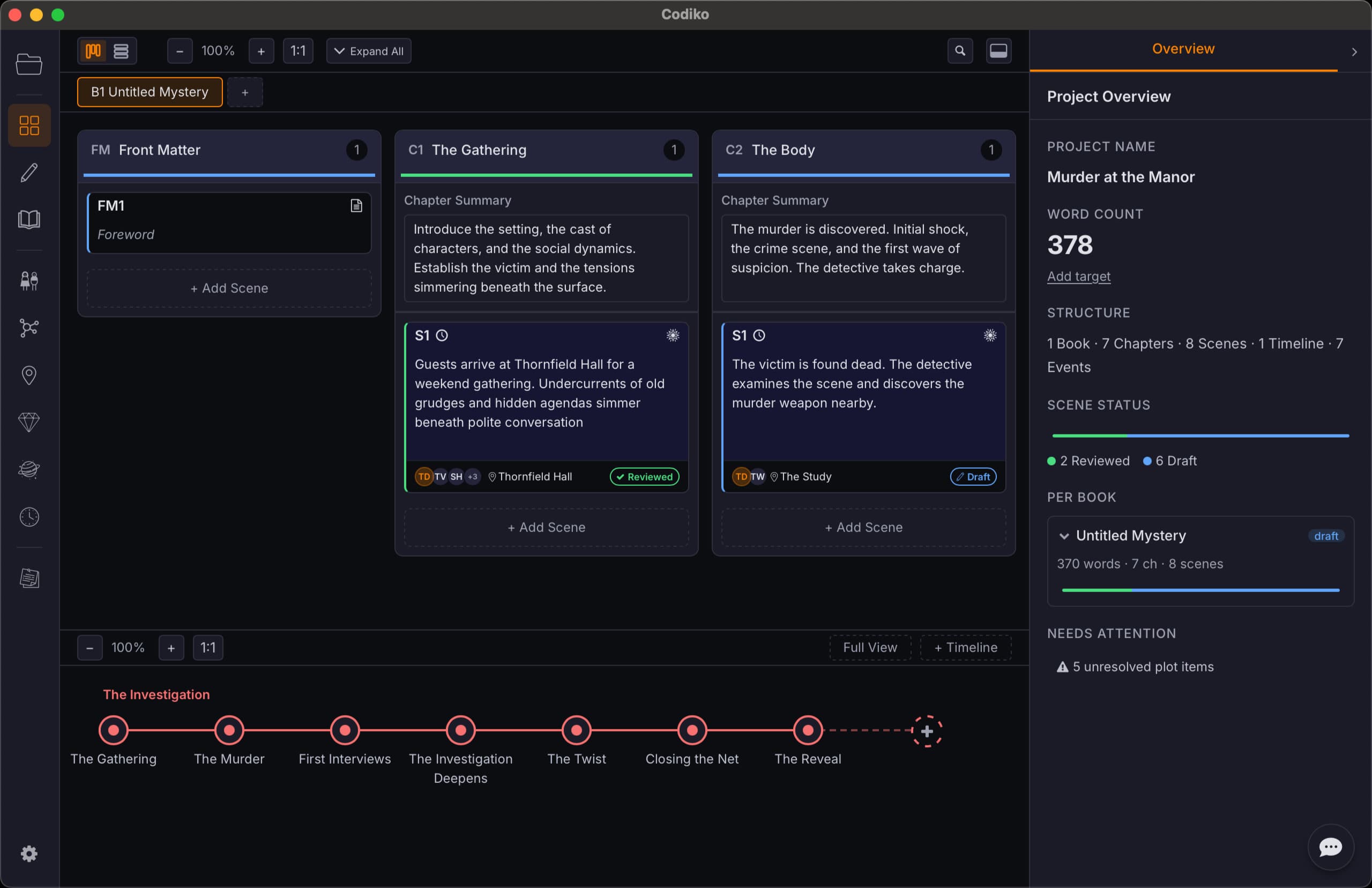This screenshot has height=888, width=1372.
Task: Add Scene in The Gathering chapter
Action: click(546, 527)
